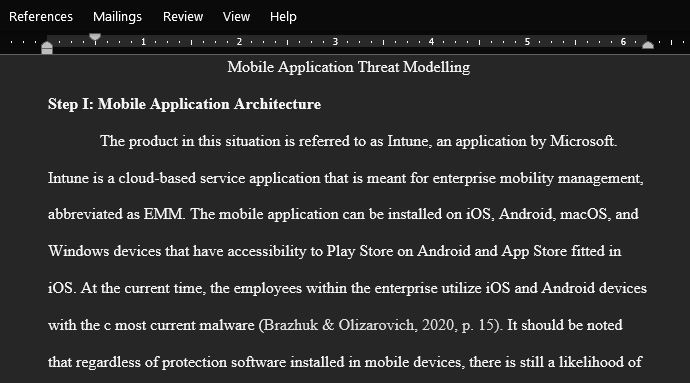Click the first line indent marker on ruler
Screen dimensions: 690x383
pyautogui.click(x=95, y=37)
